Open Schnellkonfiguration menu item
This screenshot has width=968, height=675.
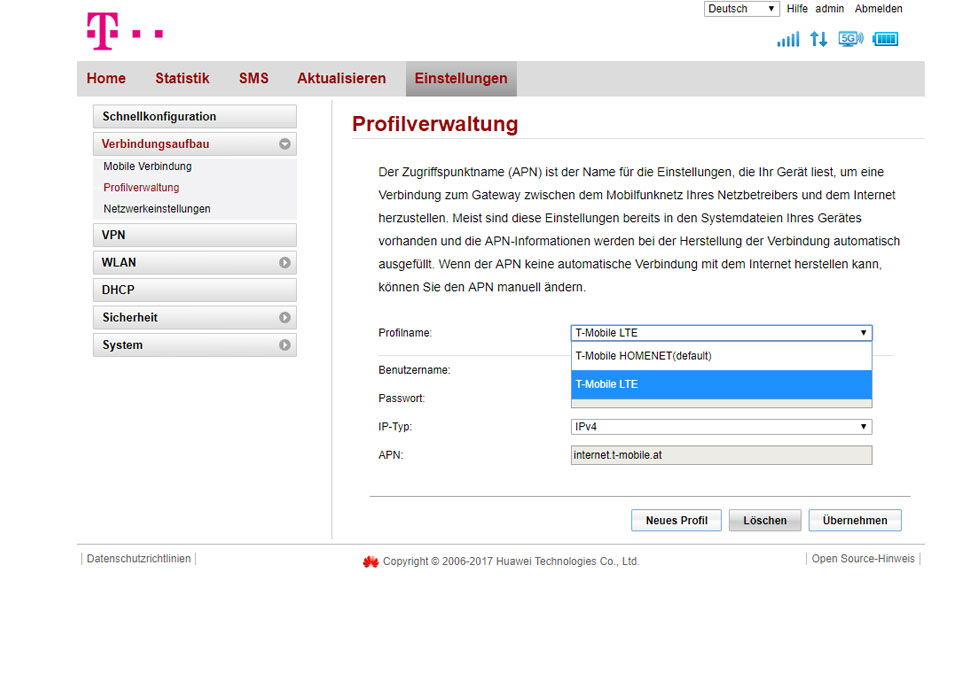[194, 116]
